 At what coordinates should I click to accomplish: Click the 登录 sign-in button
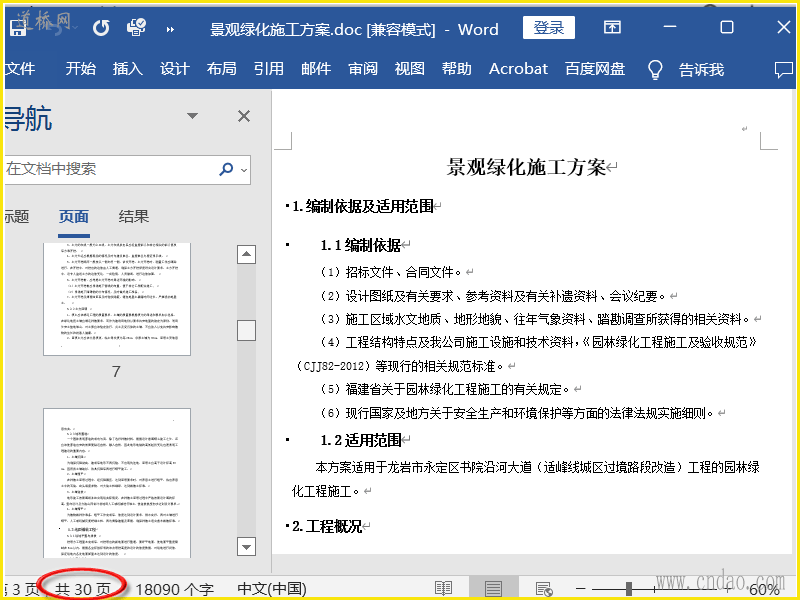pos(548,28)
